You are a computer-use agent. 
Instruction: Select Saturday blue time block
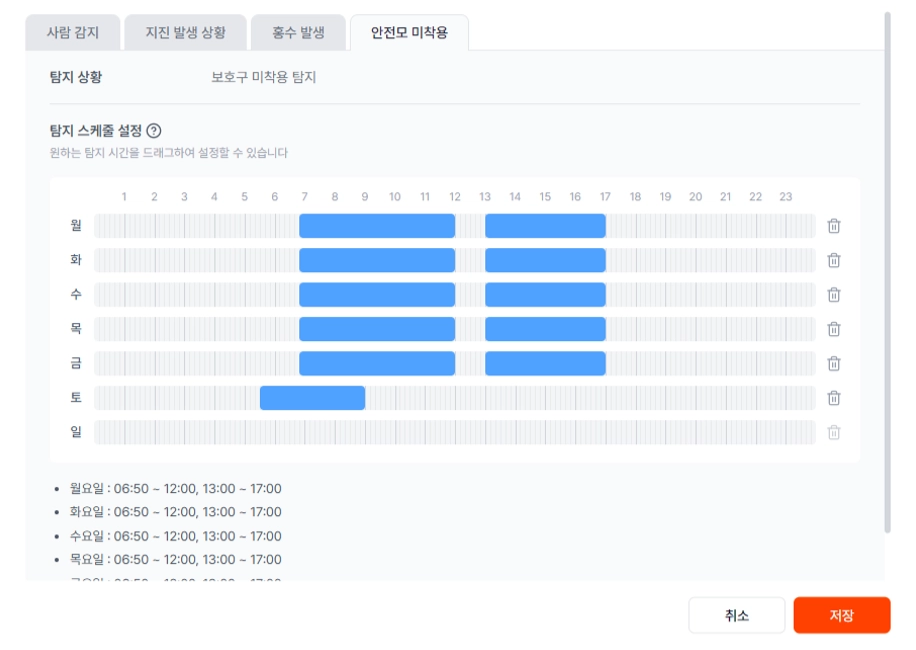tap(313, 398)
